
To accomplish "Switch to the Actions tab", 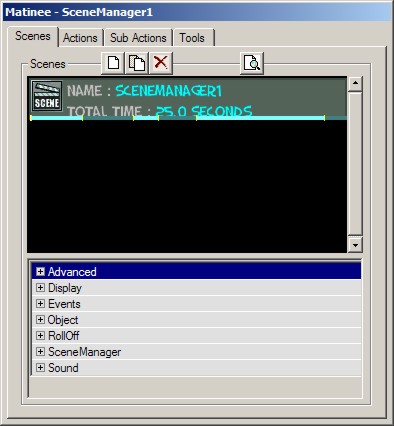I will tap(80, 38).
